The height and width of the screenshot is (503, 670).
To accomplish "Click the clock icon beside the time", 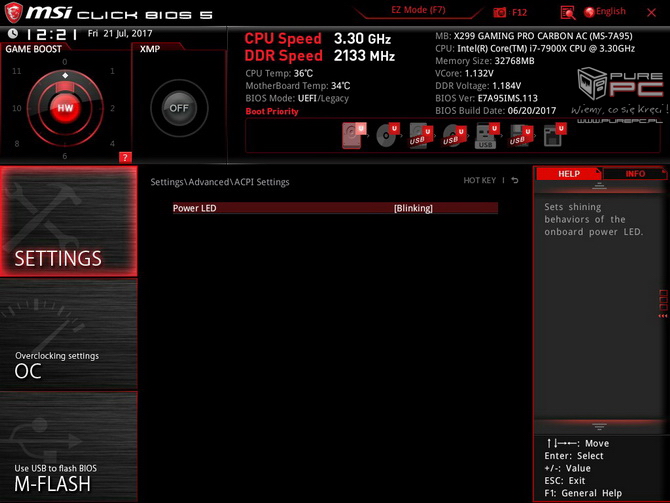I will (13, 33).
